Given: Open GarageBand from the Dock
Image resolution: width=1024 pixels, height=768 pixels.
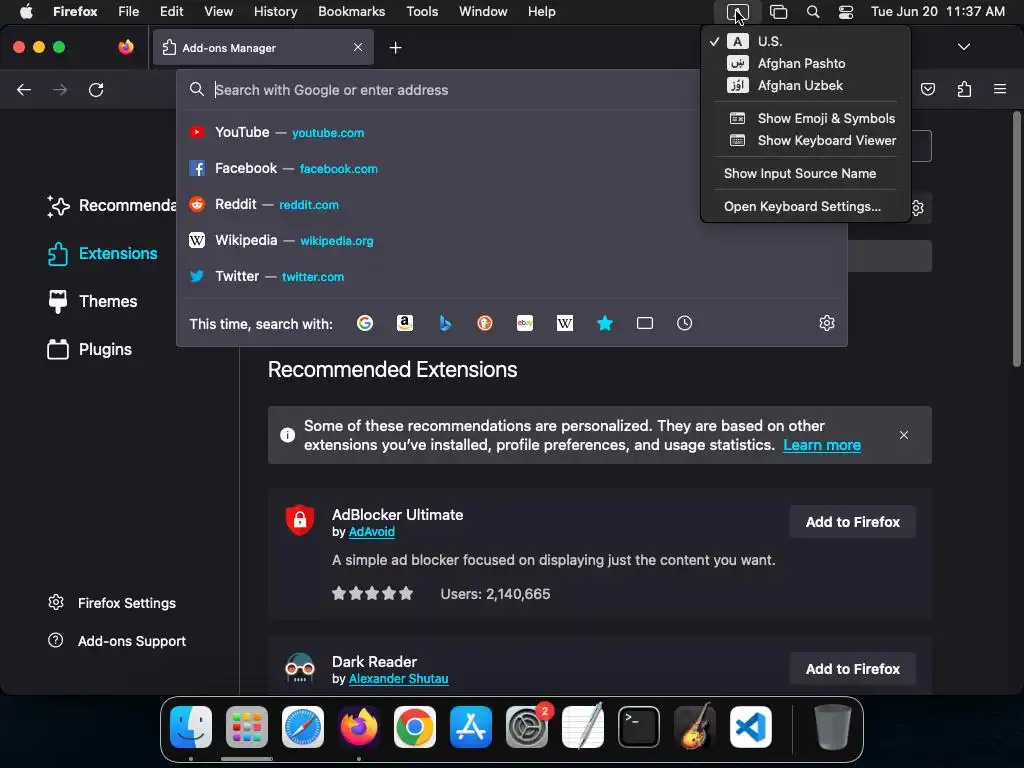Looking at the screenshot, I should click(695, 727).
